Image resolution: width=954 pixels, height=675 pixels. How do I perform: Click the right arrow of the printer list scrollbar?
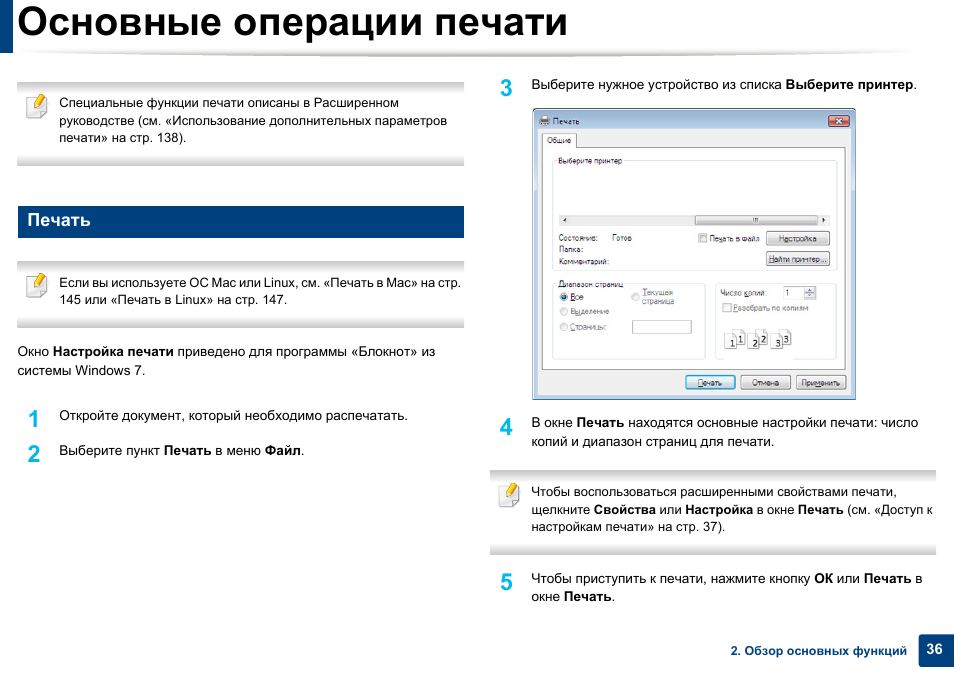(824, 220)
